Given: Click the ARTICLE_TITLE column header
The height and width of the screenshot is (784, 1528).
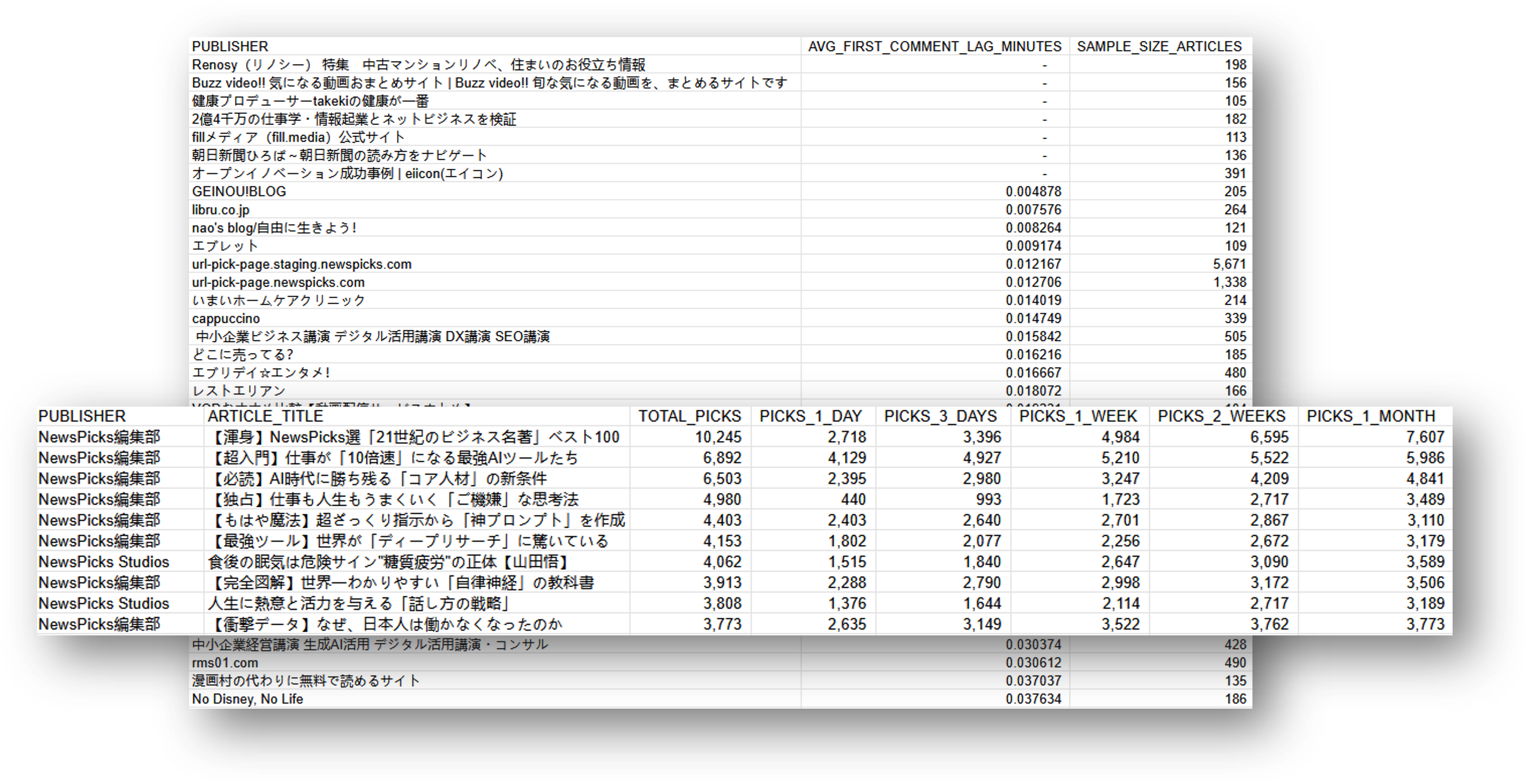Looking at the screenshot, I should 265,416.
